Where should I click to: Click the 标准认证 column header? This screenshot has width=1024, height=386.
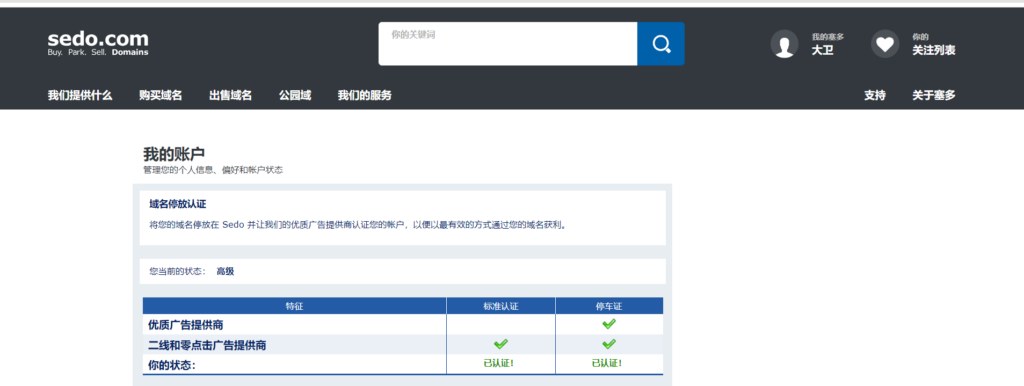[x=501, y=306]
